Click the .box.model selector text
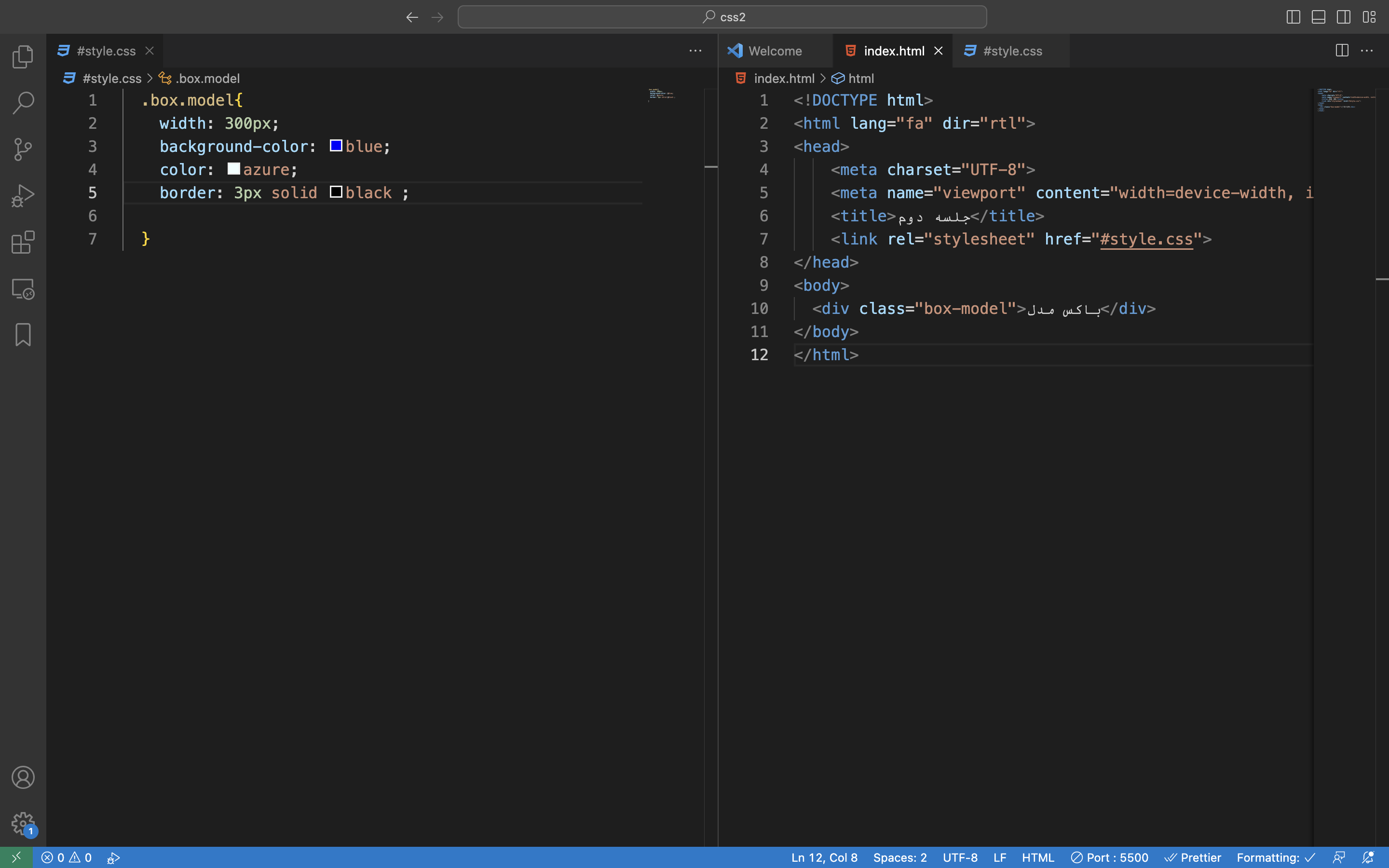 click(x=187, y=100)
